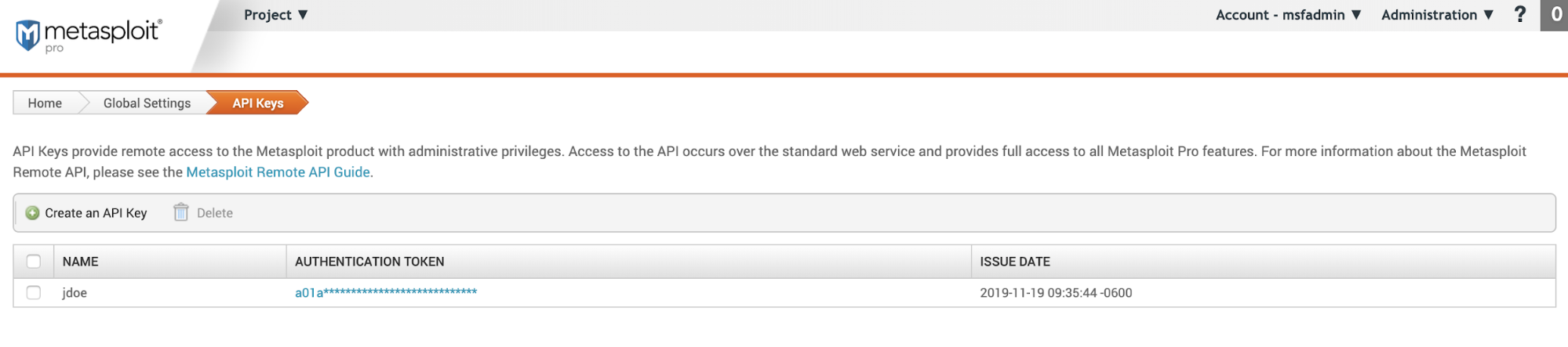Sort by the ISSUE DATE column header
The width and height of the screenshot is (1568, 347).
(x=1015, y=262)
